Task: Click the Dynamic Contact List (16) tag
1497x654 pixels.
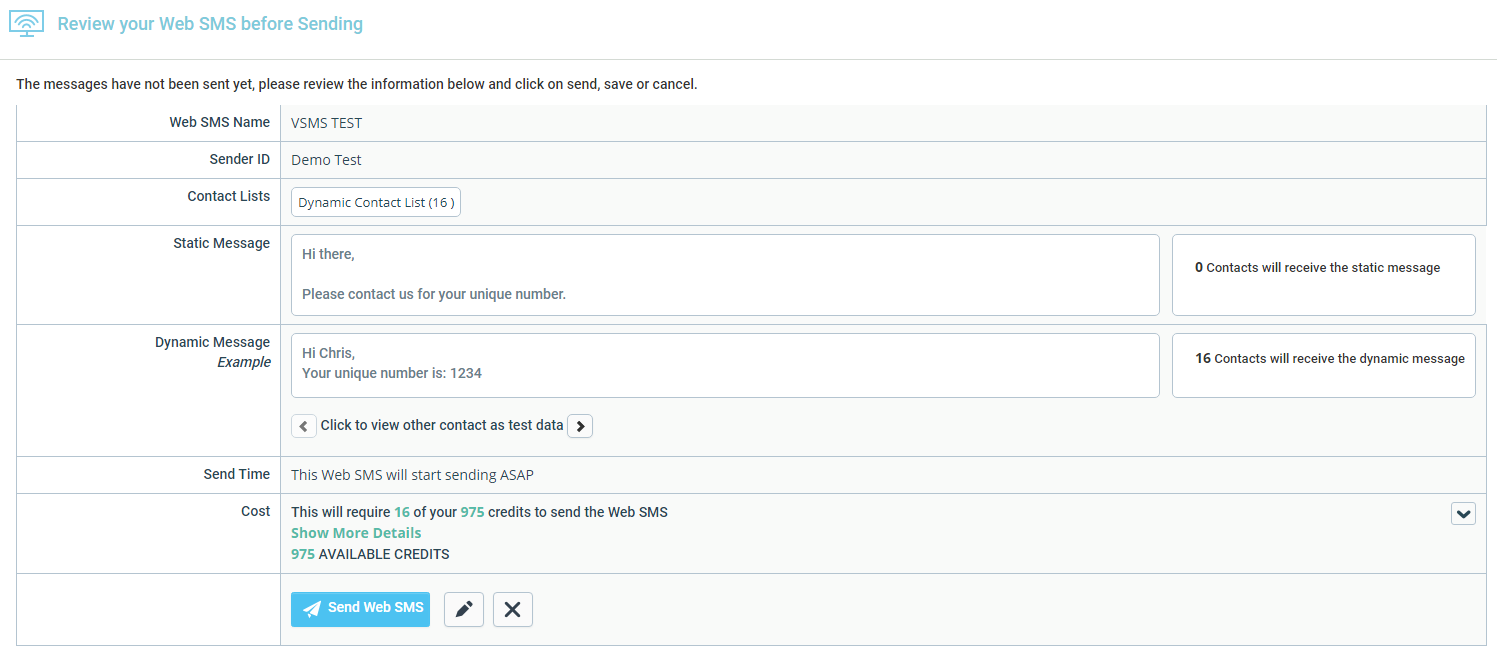Action: [x=376, y=203]
